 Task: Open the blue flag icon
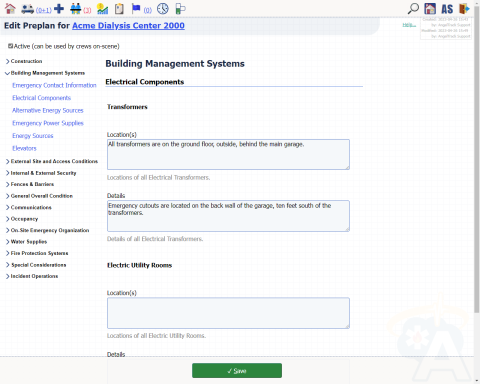136,9
